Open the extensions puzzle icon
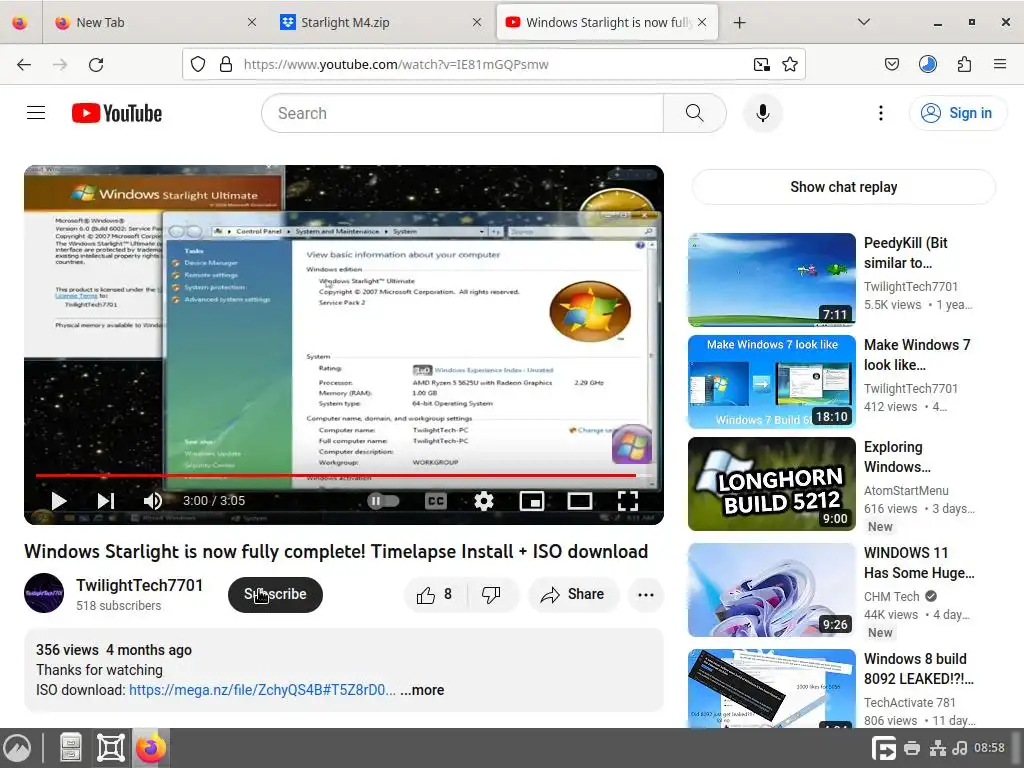The image size is (1024, 768). coord(964,64)
